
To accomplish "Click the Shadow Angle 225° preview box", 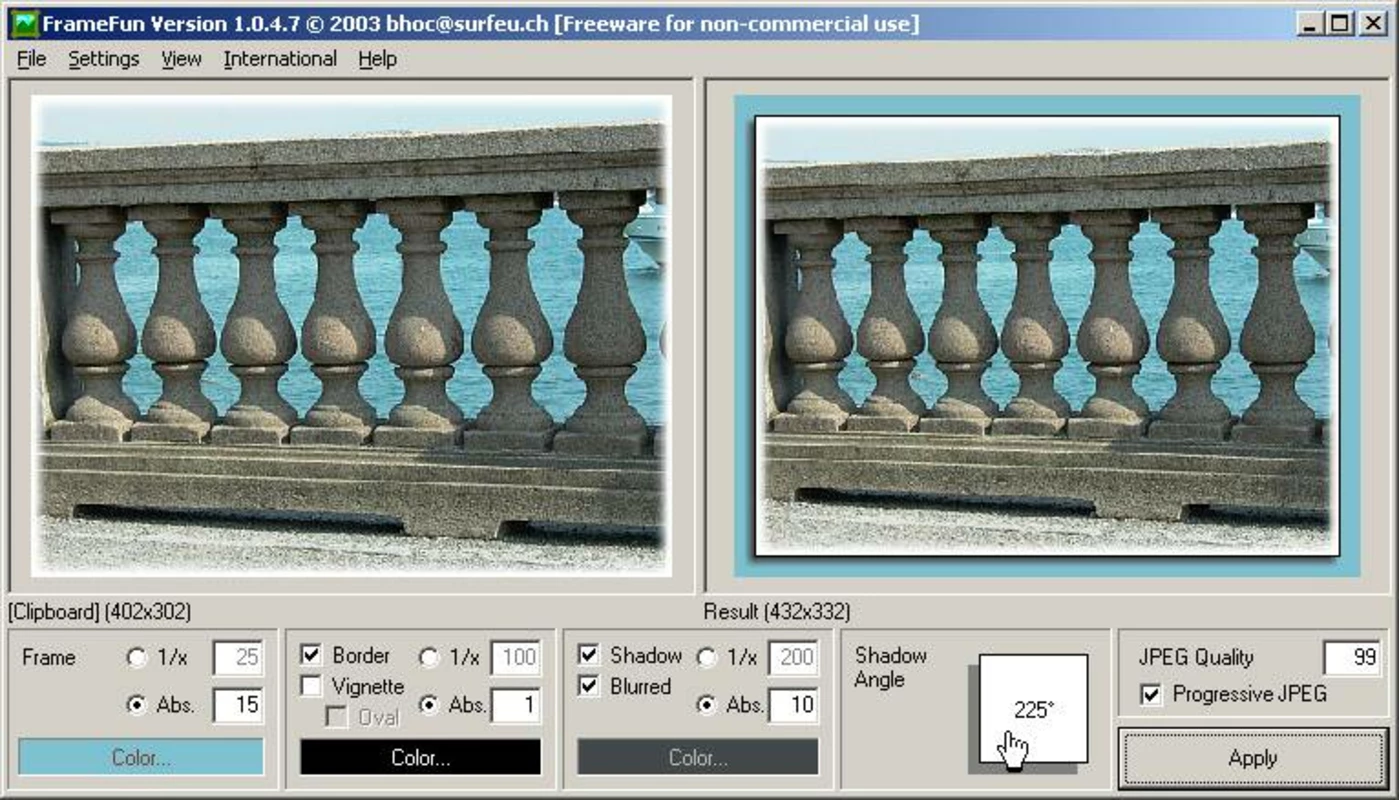I will click(x=1033, y=709).
